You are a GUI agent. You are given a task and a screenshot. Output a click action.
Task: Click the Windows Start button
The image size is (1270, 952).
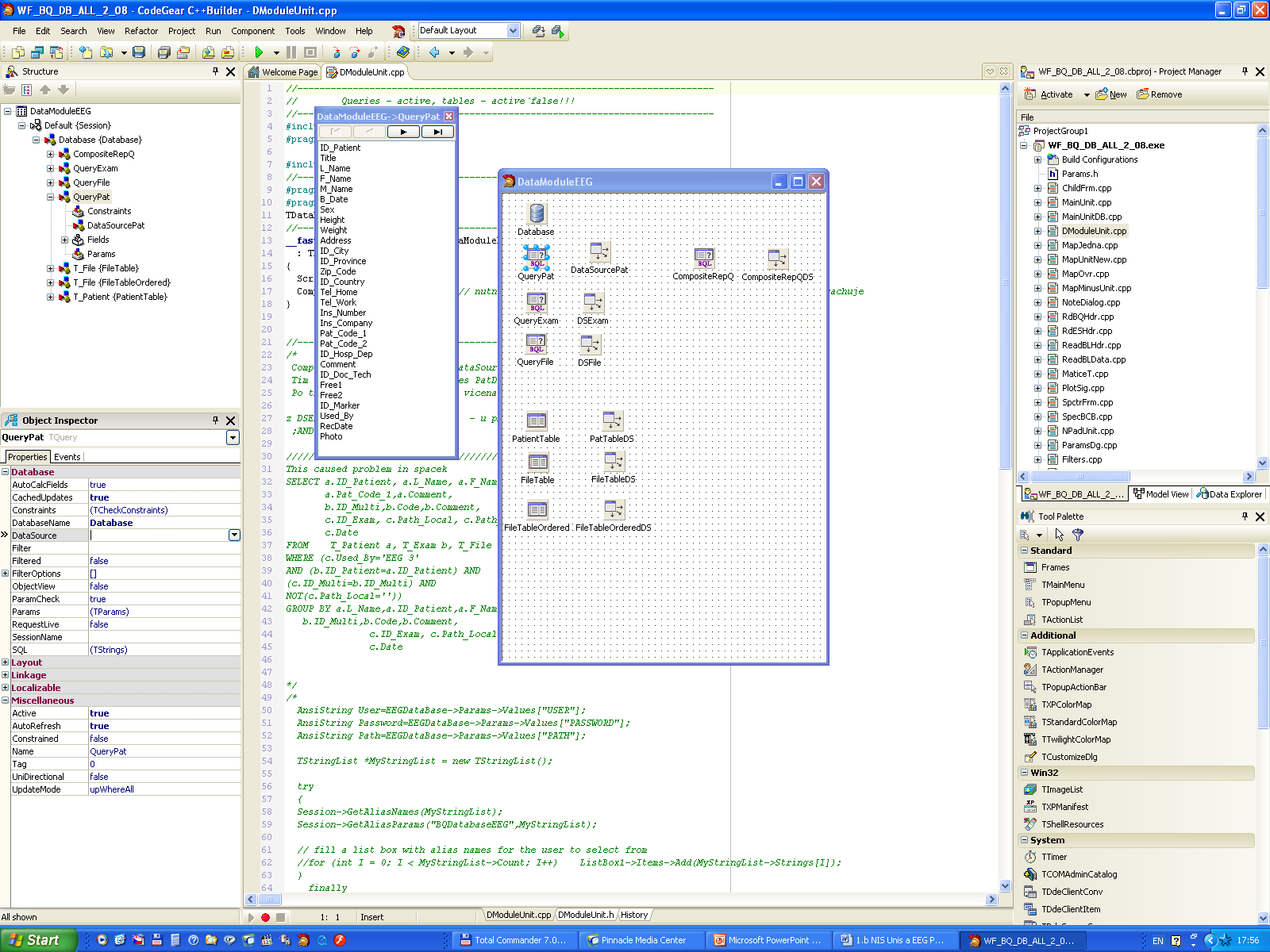pyautogui.click(x=38, y=940)
